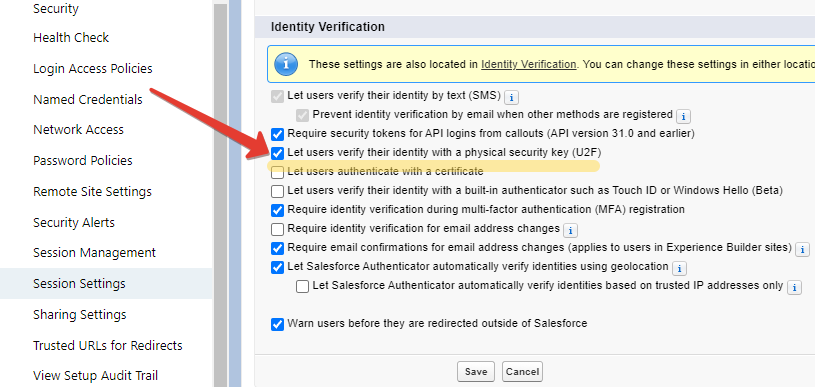Open View Setup Audit Trail
The height and width of the screenshot is (387, 815).
point(96,376)
